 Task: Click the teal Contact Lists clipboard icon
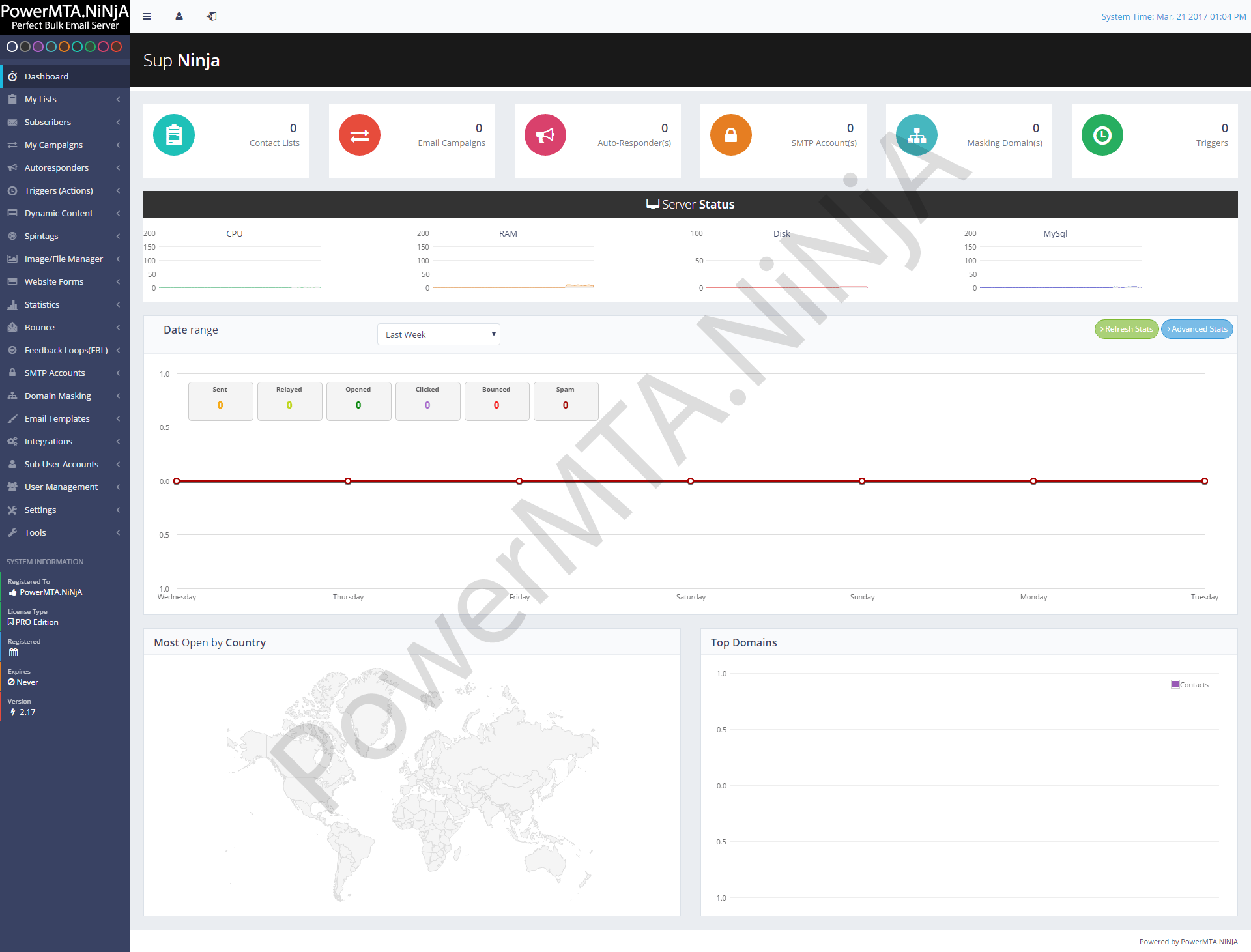tap(174, 135)
